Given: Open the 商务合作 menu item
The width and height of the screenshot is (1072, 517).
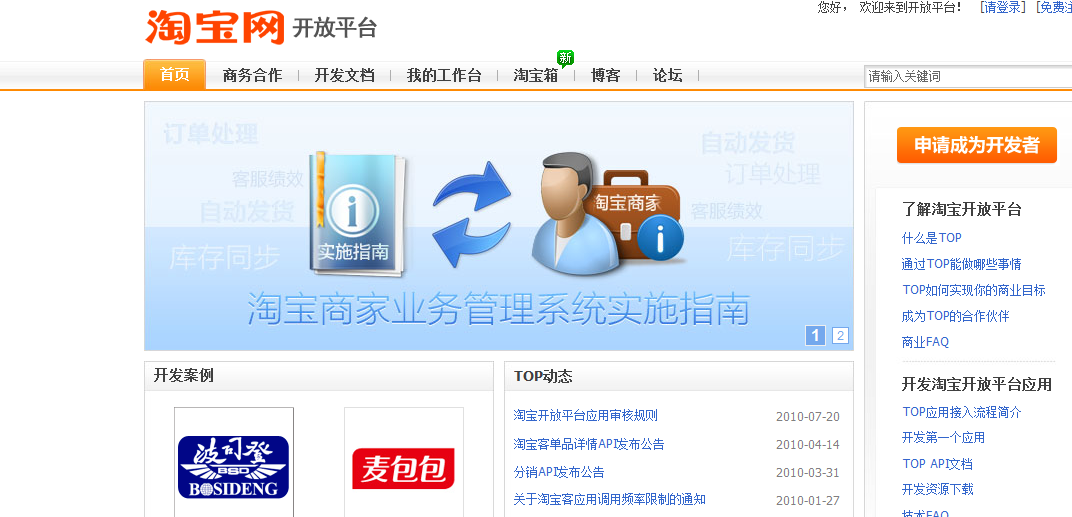Looking at the screenshot, I should (x=252, y=76).
